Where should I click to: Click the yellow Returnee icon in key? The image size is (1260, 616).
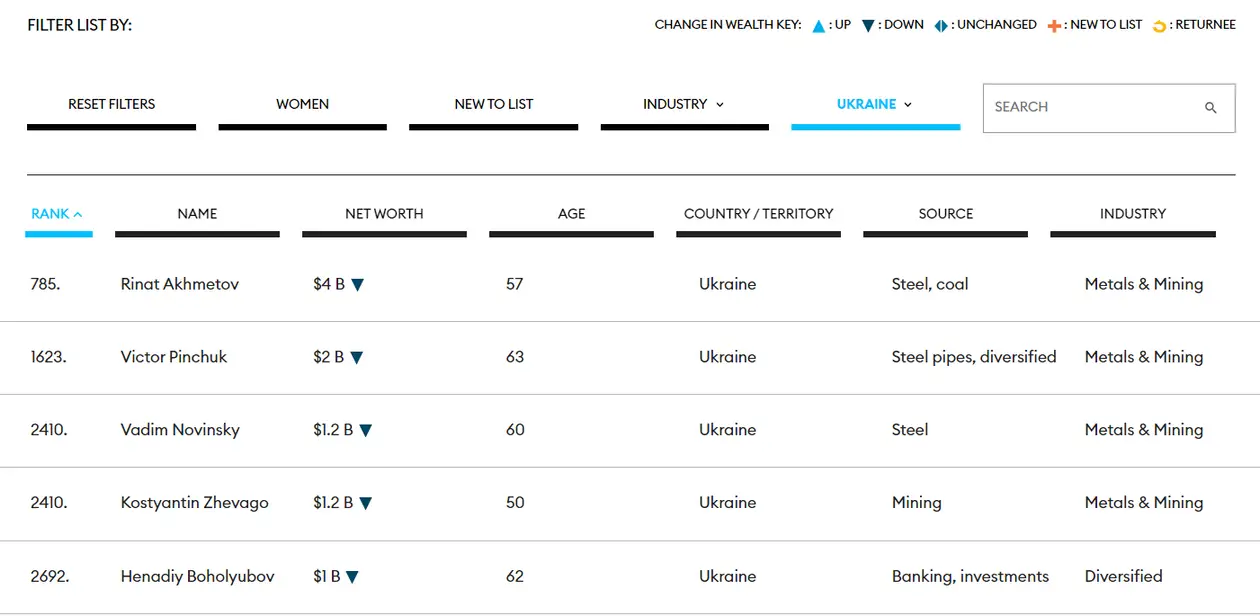point(1160,26)
